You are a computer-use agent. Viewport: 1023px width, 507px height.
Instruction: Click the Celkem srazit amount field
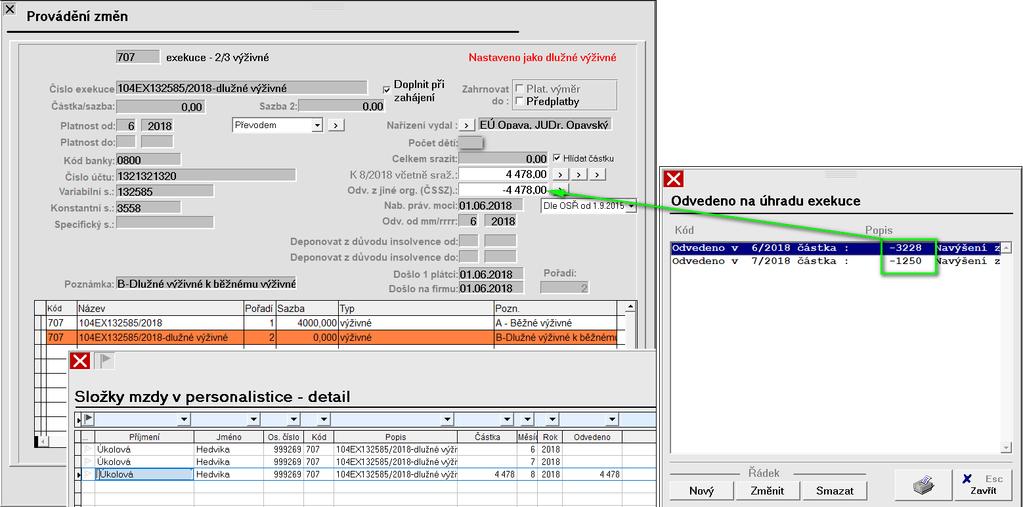tap(504, 159)
